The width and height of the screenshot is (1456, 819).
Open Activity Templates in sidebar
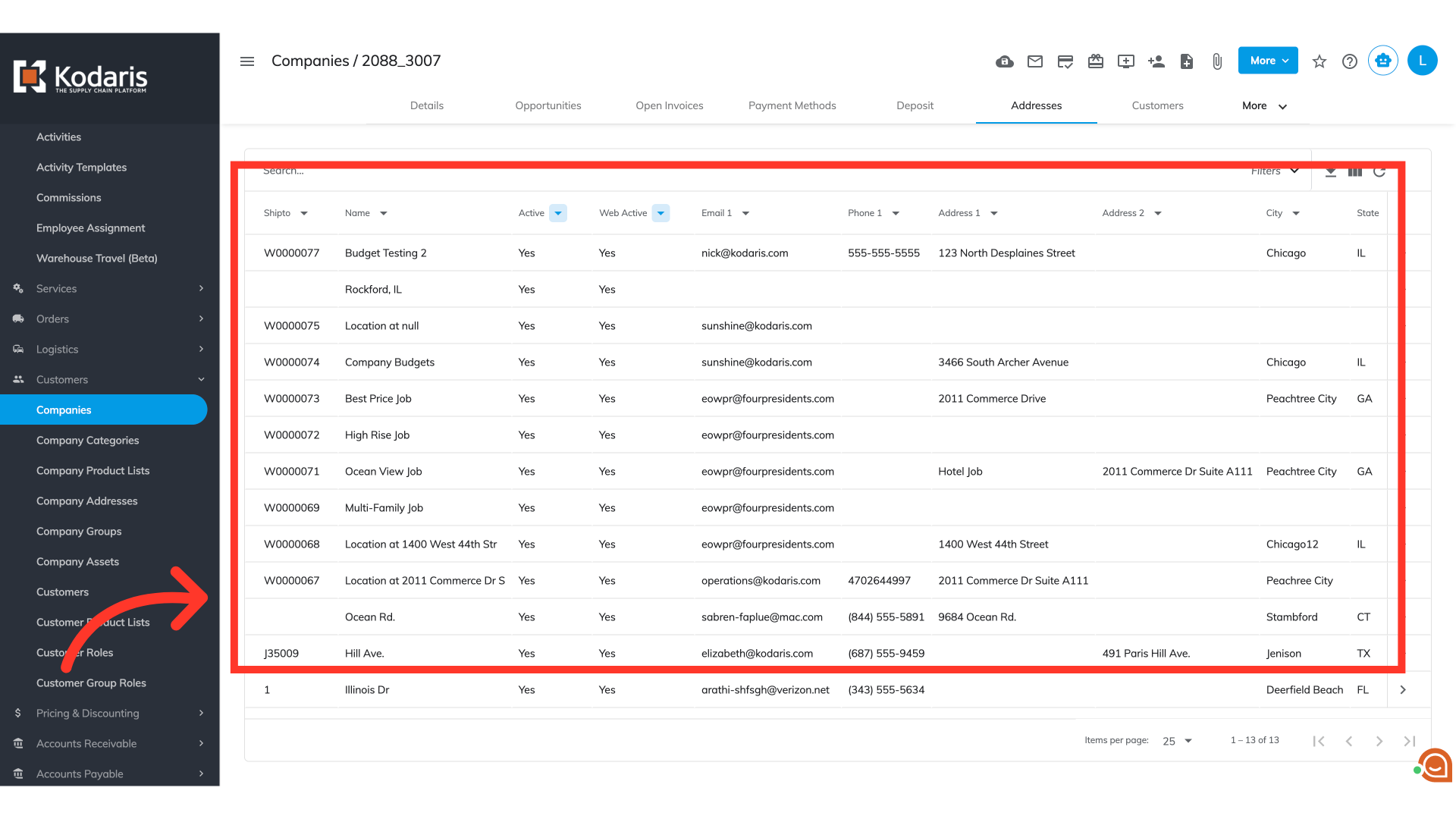pos(81,167)
